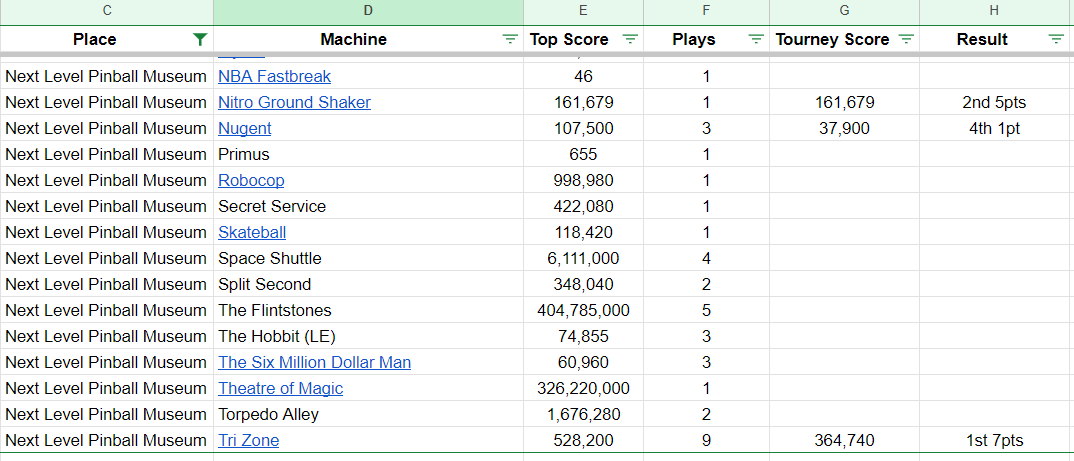Select top score cell 422,080
This screenshot has width=1074, height=461.
coord(584,207)
